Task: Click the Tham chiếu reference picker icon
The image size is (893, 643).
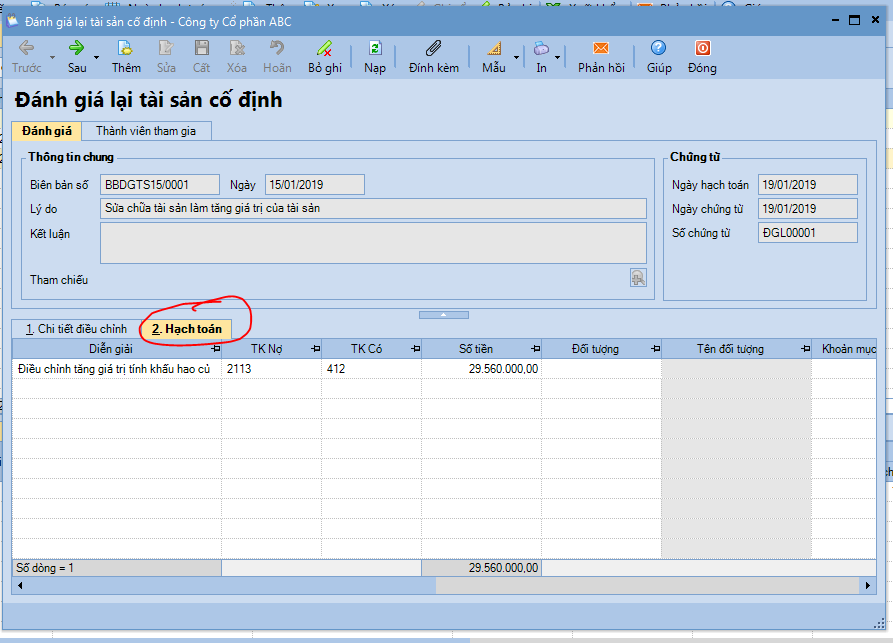Action: (638, 278)
